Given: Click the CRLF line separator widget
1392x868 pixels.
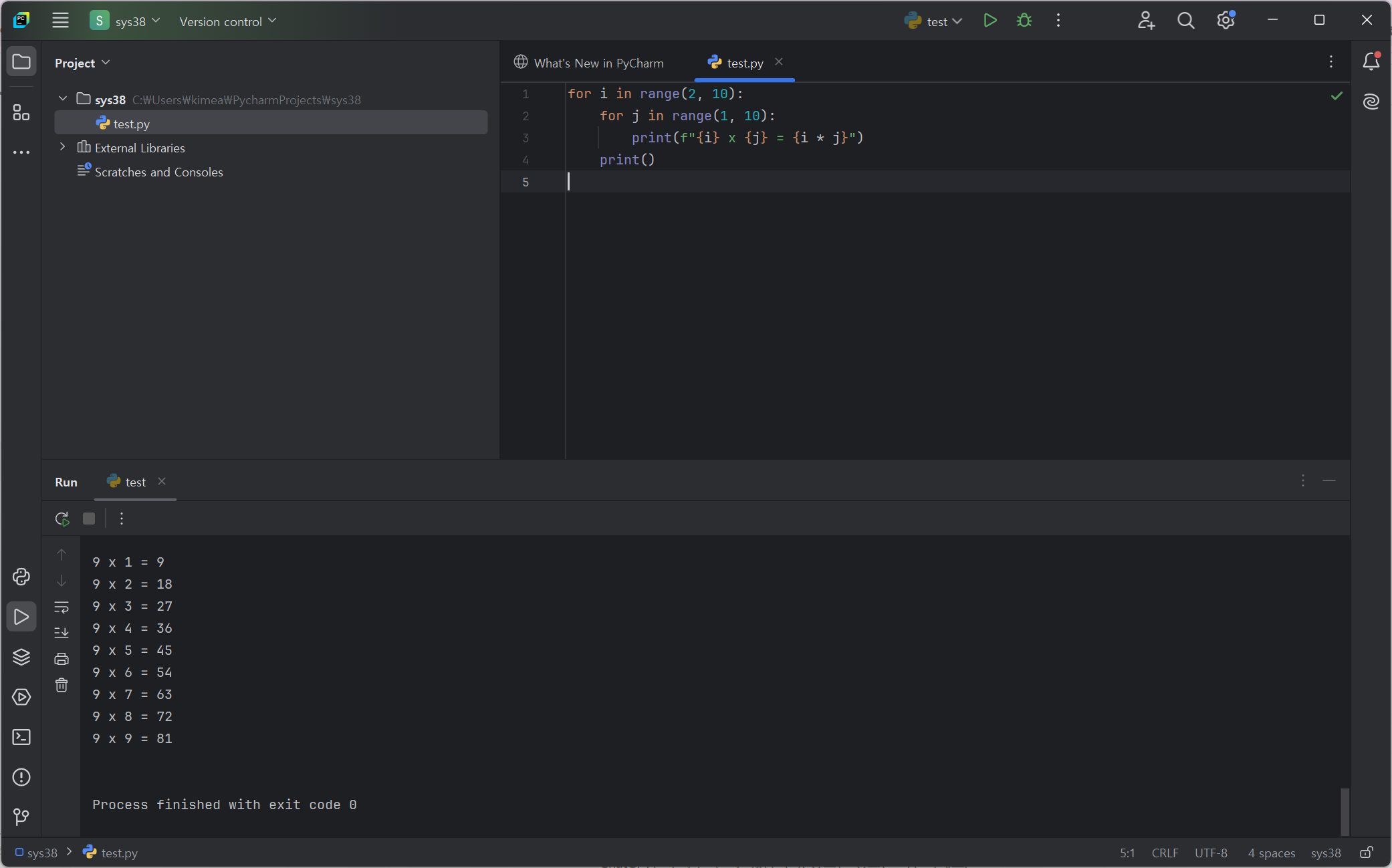Looking at the screenshot, I should coord(1165,853).
